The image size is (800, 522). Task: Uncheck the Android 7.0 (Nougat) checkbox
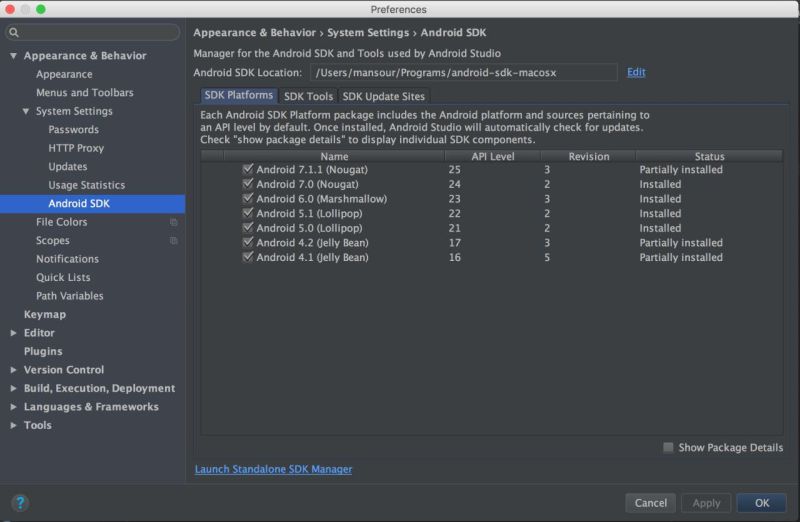[248, 184]
